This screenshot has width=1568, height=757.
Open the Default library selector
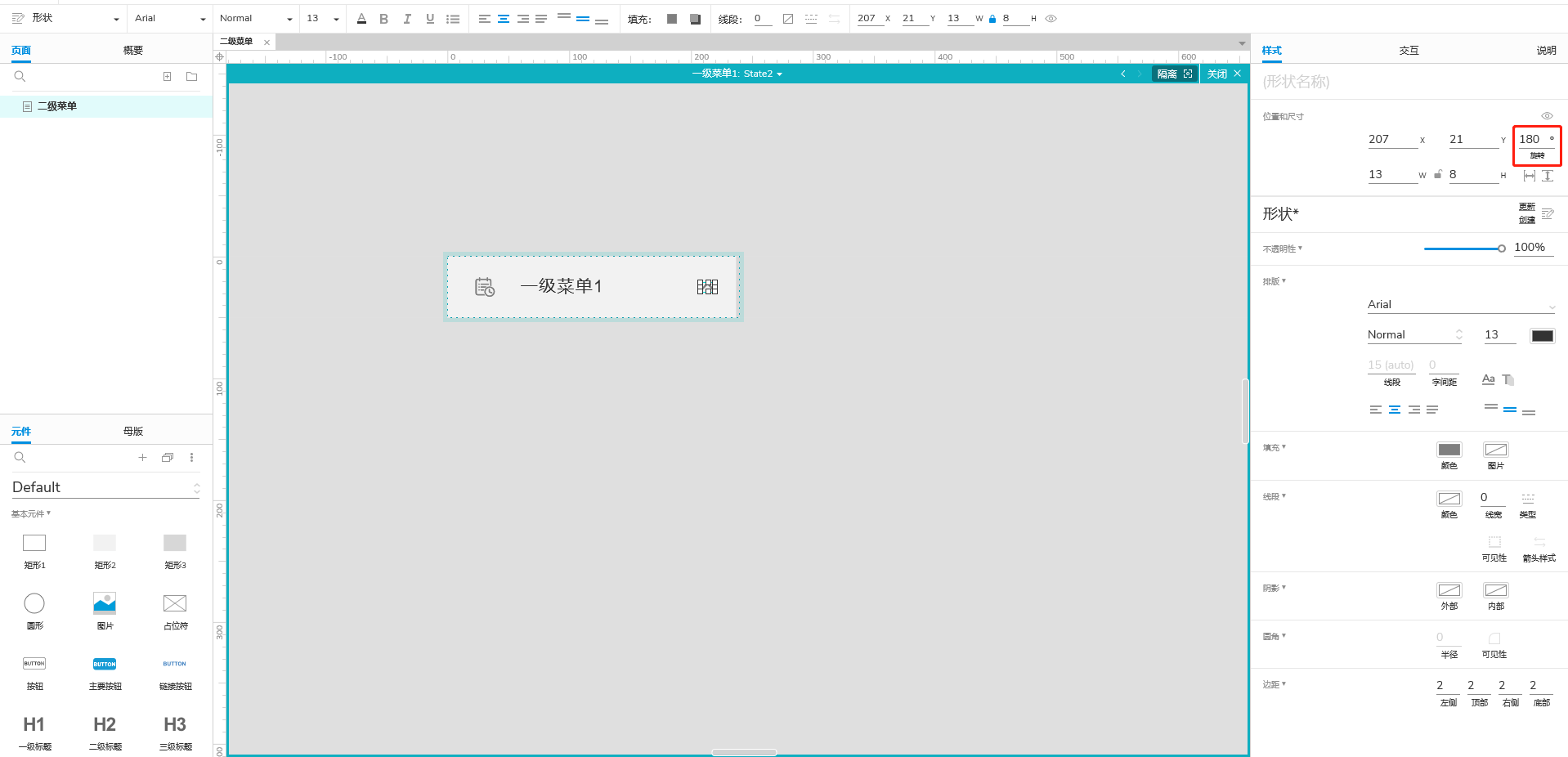coord(106,487)
